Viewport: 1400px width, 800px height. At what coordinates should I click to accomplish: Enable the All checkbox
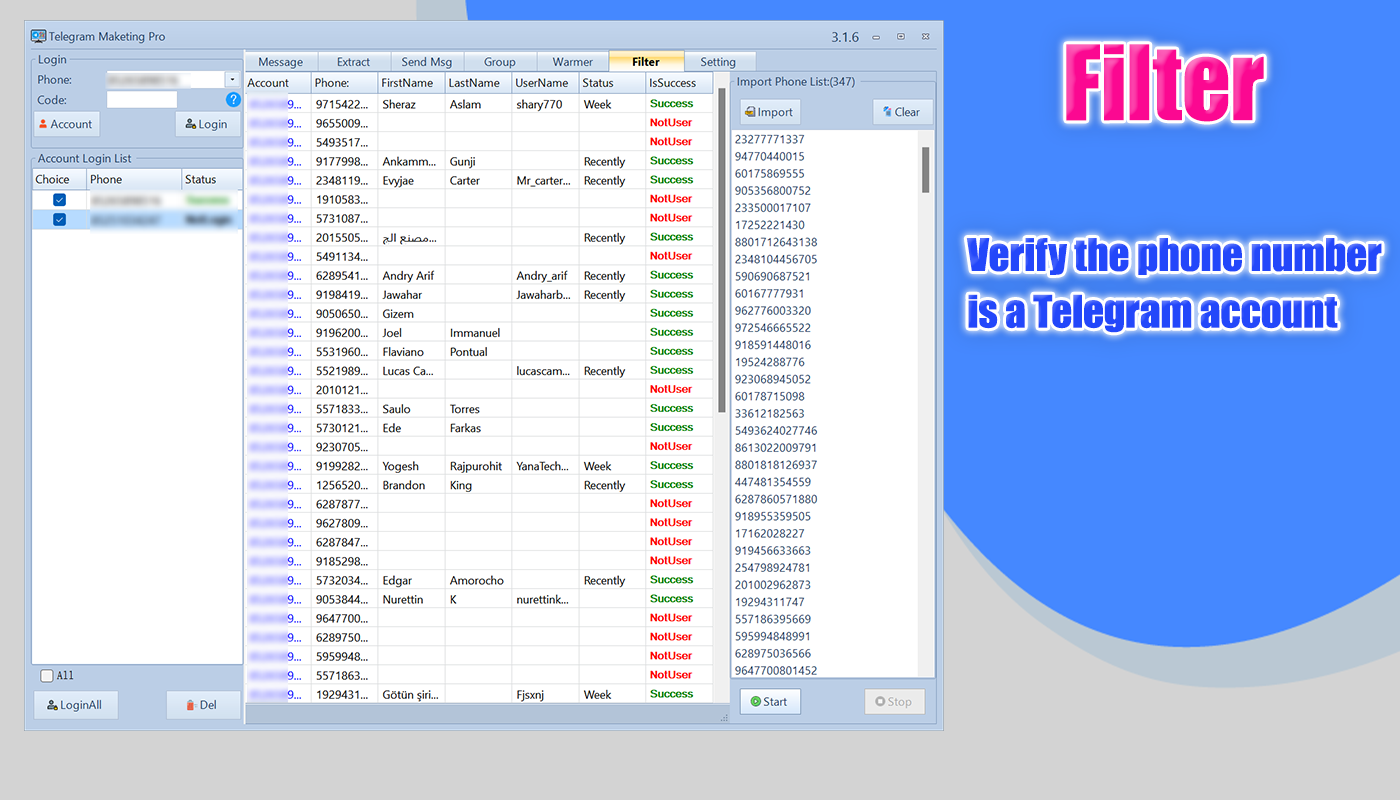(x=47, y=676)
